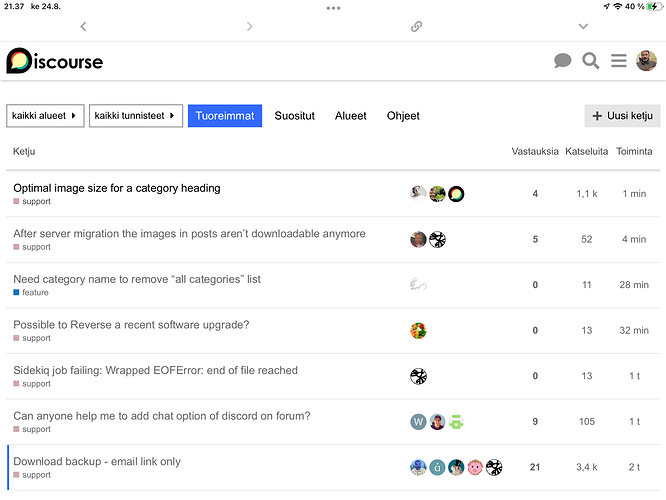666x500 pixels.
Task: Click poster avatar on Sidekiq job failing row
Action: click(418, 376)
